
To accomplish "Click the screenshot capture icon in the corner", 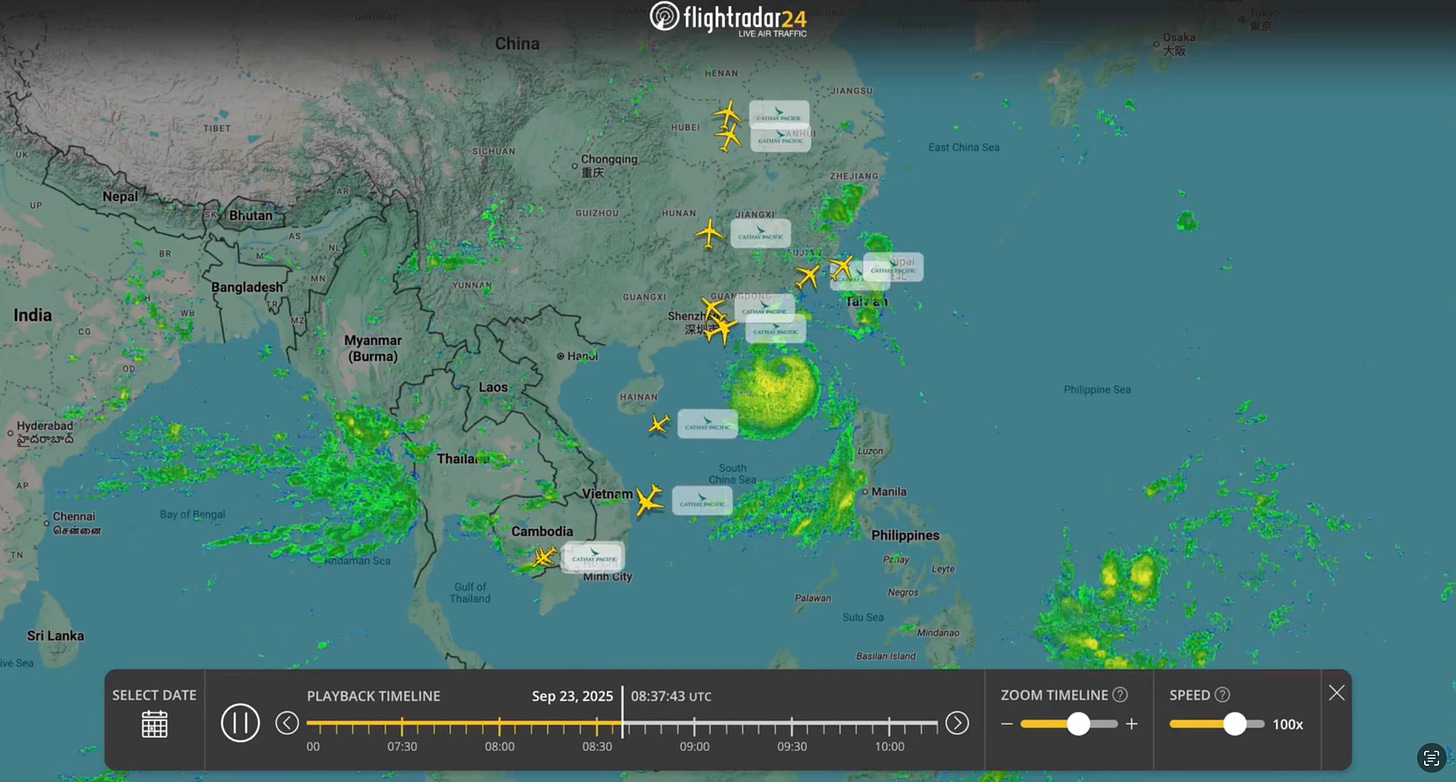I will (1432, 758).
